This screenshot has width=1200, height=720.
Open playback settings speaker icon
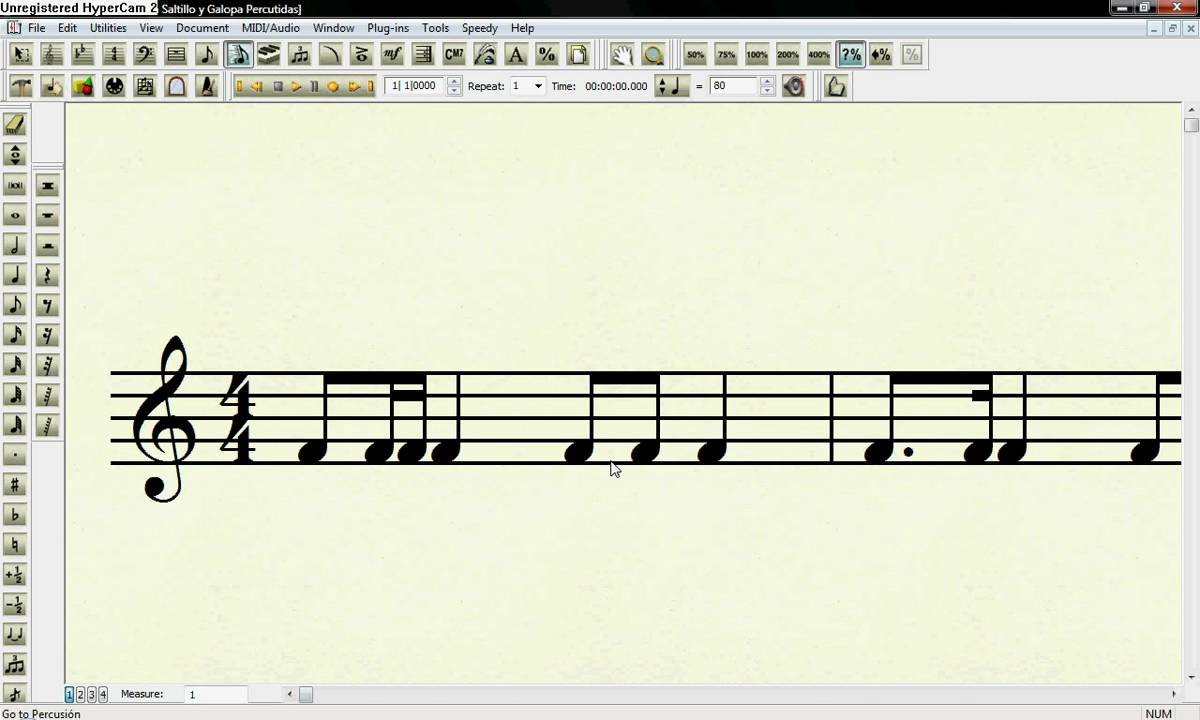pyautogui.click(x=794, y=86)
